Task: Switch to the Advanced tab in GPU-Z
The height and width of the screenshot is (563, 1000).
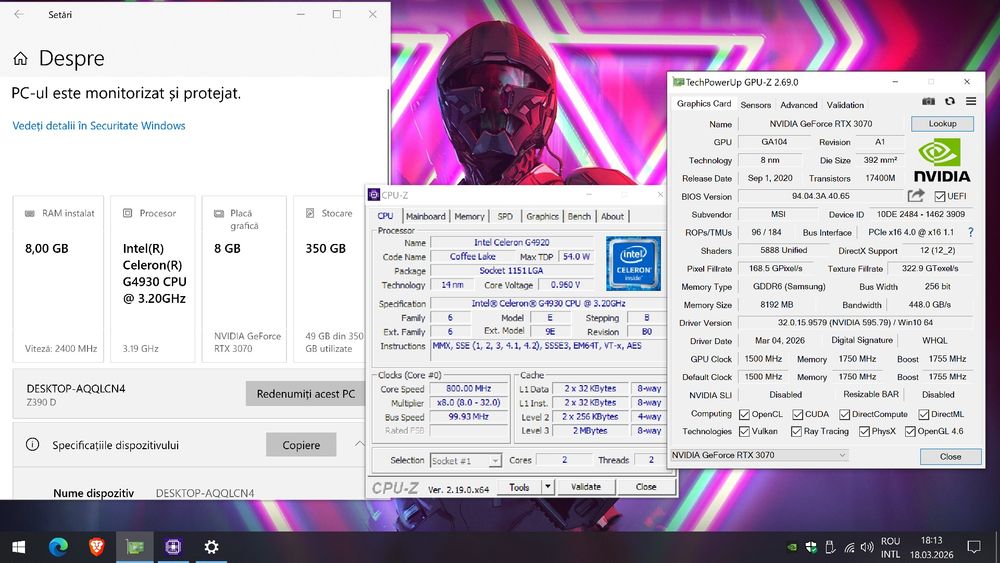Action: [798, 105]
